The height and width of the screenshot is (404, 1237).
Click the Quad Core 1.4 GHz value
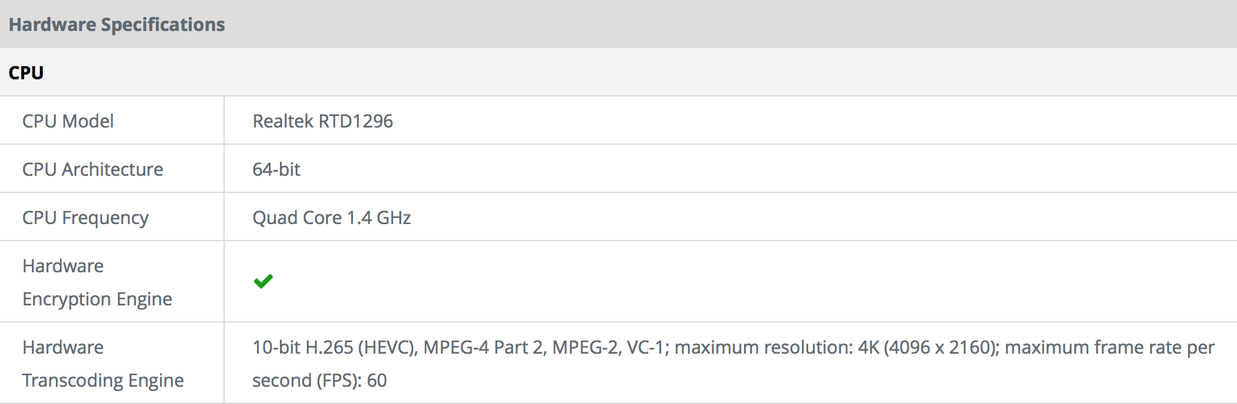pyautogui.click(x=331, y=217)
